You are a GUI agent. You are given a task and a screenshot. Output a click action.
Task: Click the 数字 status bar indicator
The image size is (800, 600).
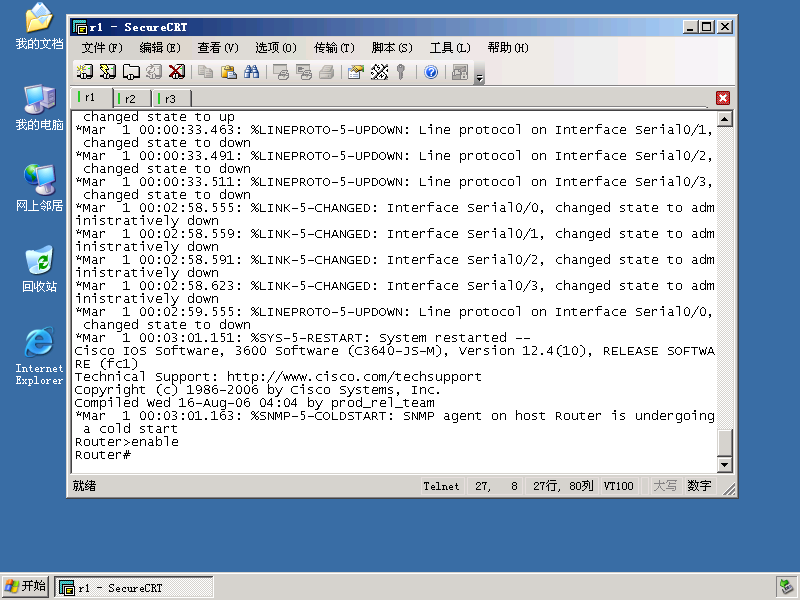coord(699,486)
